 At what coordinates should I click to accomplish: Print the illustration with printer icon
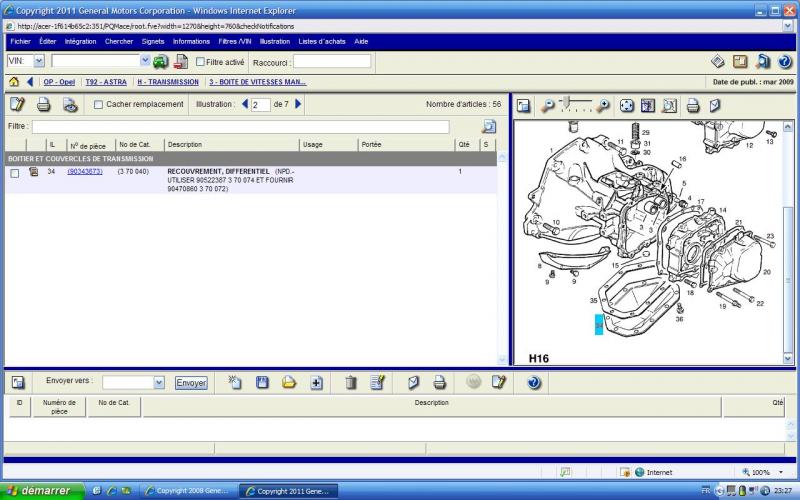(x=693, y=106)
